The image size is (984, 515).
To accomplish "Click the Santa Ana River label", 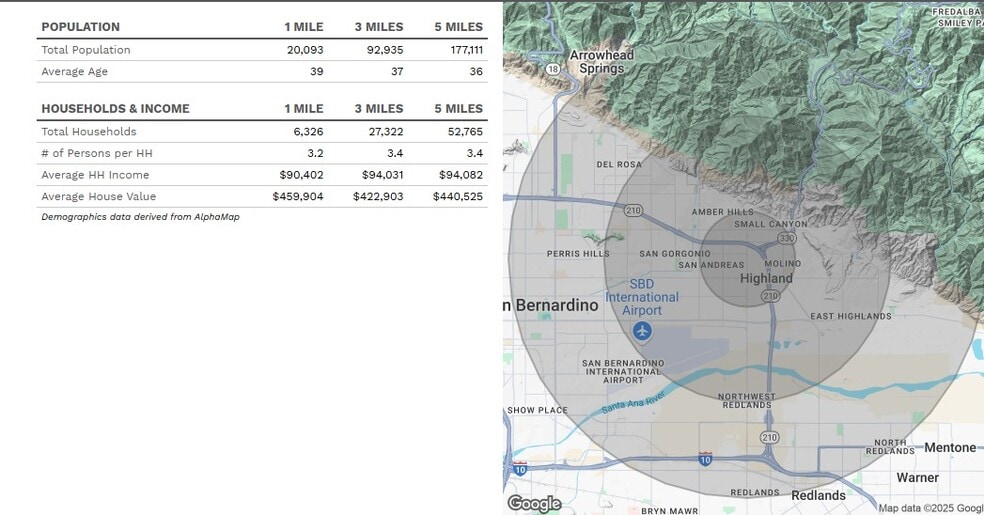I will (634, 403).
